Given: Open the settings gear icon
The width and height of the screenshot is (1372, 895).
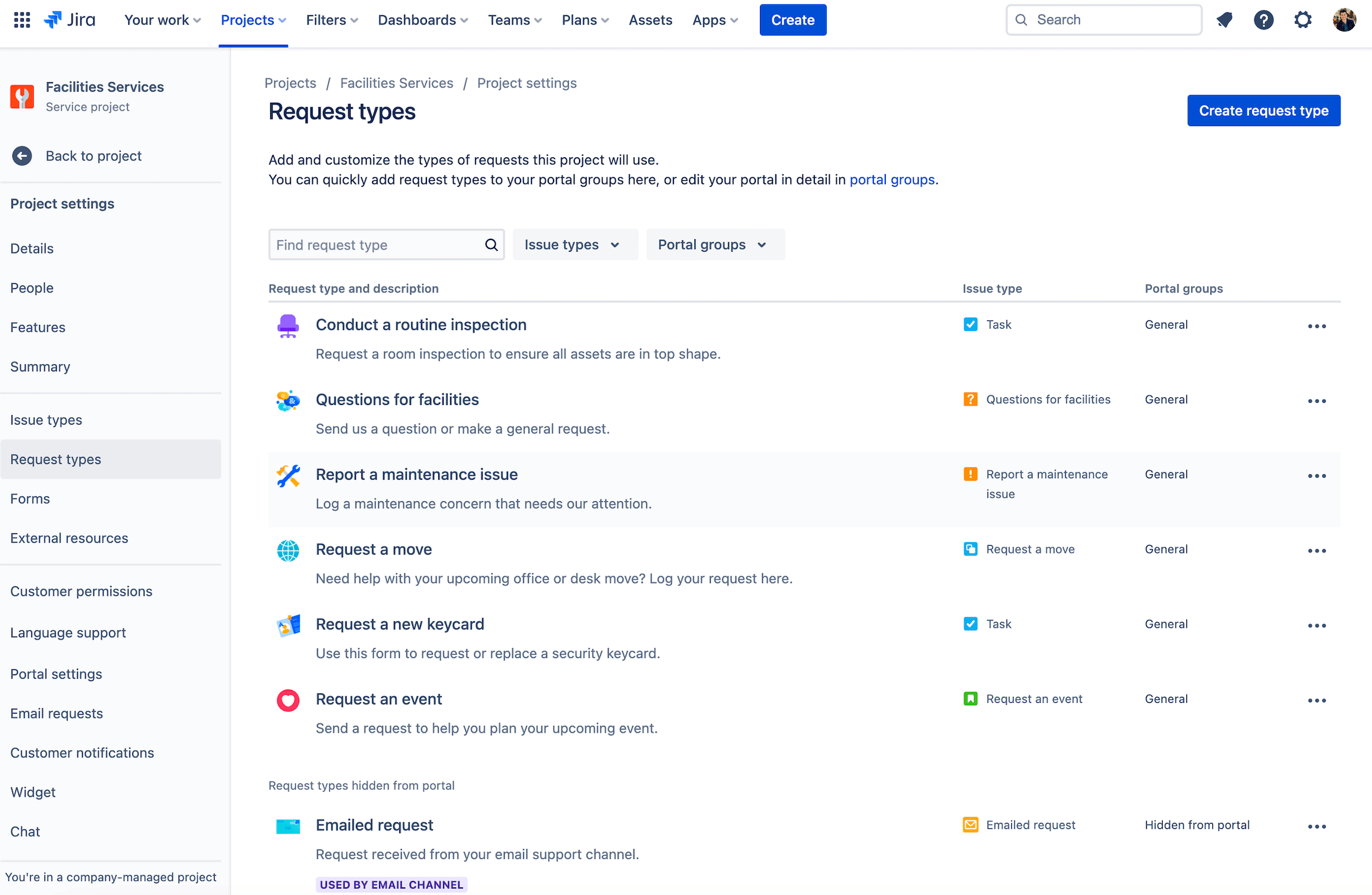Looking at the screenshot, I should [1303, 20].
